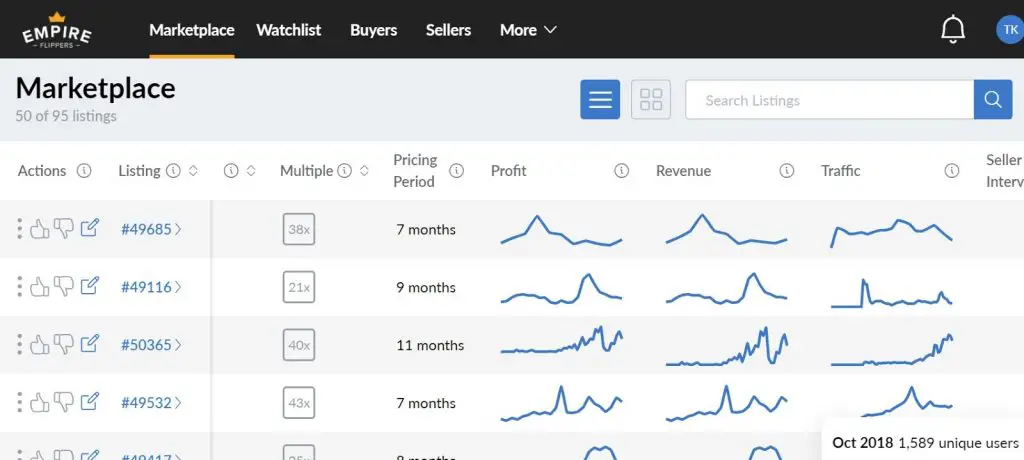
Task: Thumbs up listing #50365
Action: (x=40, y=344)
